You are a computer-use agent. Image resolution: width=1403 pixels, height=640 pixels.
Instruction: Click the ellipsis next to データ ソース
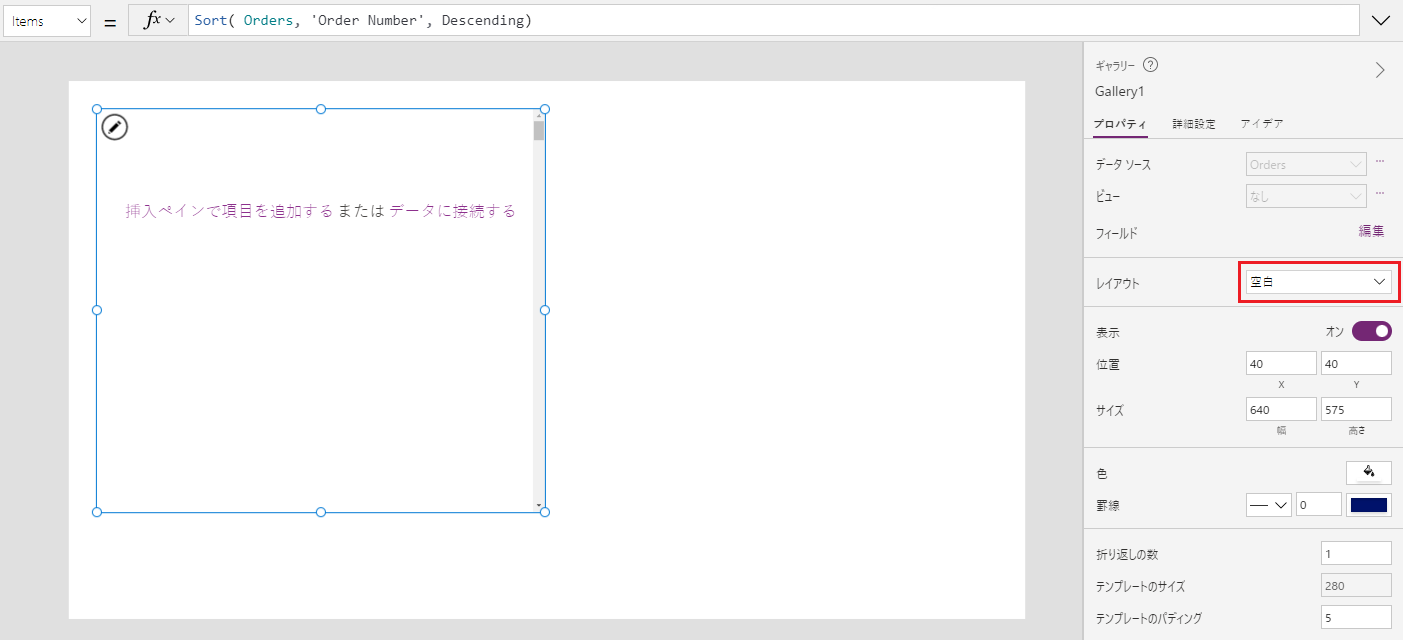[1380, 161]
